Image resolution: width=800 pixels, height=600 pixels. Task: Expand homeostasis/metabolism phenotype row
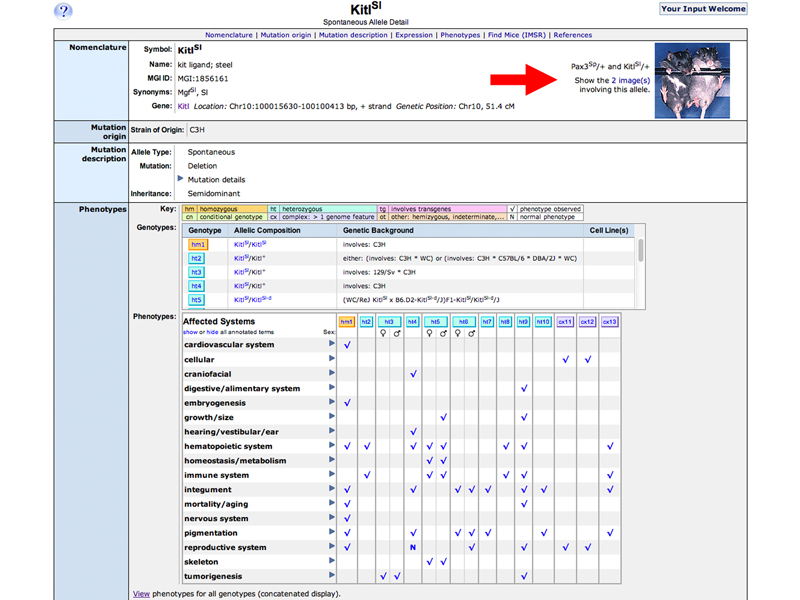pos(332,460)
